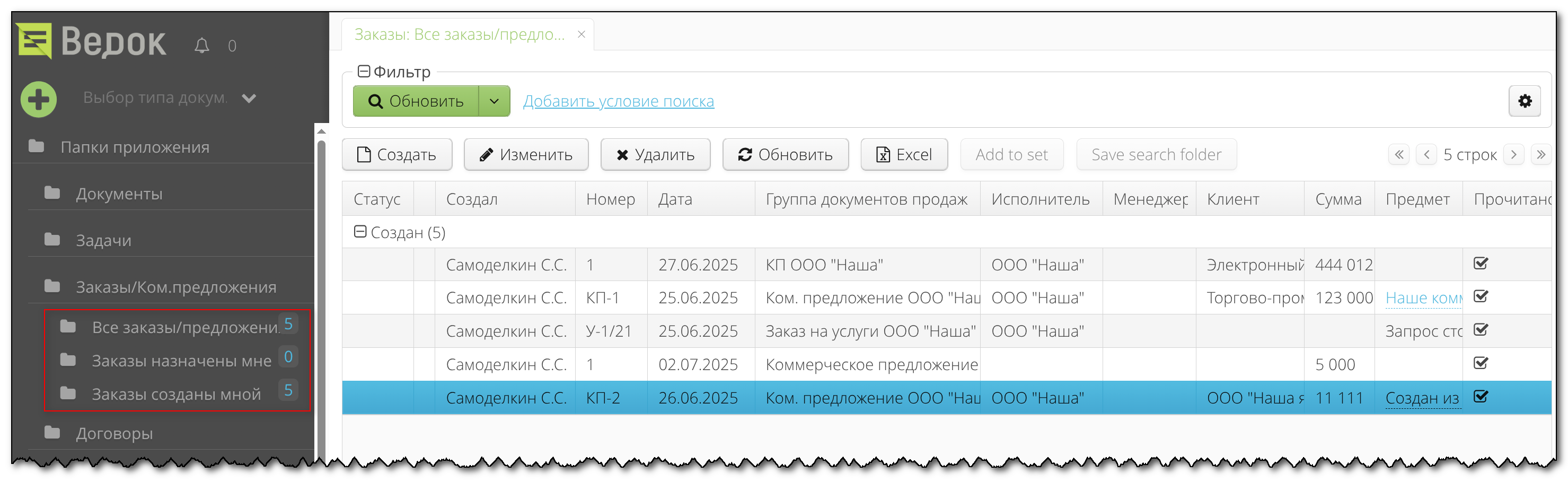Go to the first page of results
This screenshot has width=1568, height=482.
(x=1399, y=155)
